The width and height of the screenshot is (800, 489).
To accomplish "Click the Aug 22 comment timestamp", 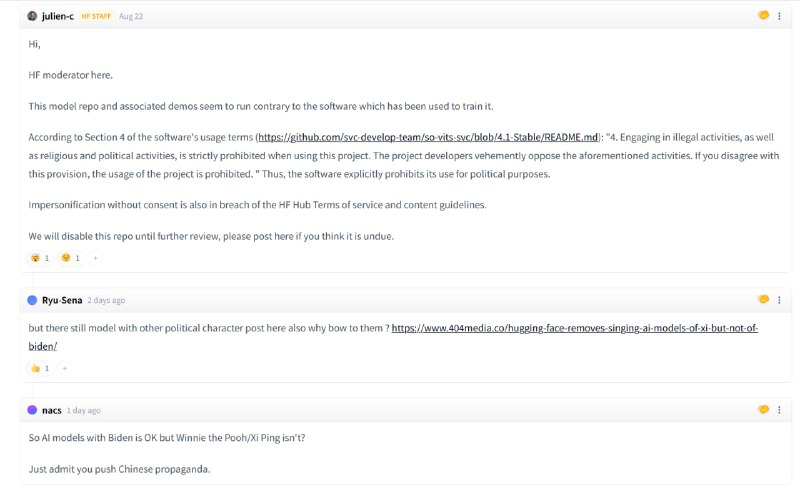I will pyautogui.click(x=131, y=16).
